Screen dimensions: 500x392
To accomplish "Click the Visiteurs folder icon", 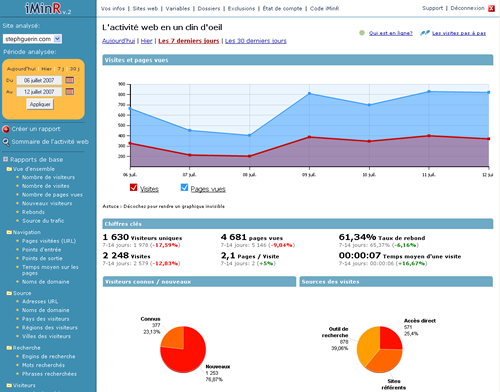I will pyautogui.click(x=9, y=386).
